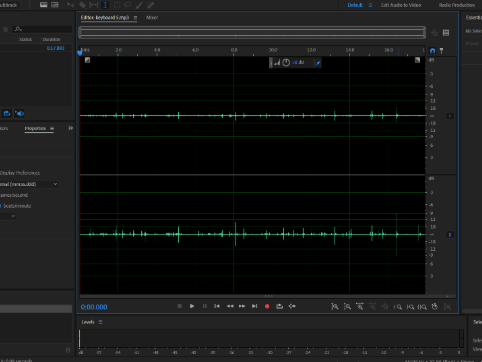The image size is (482, 362).
Task: Zoom in amplitude
Action: coord(335,306)
